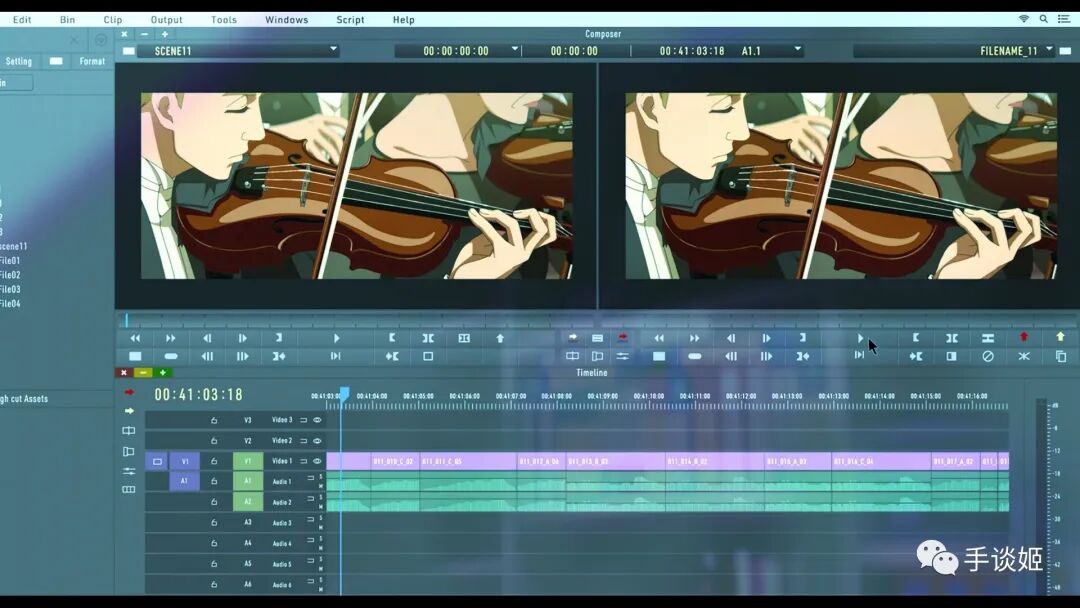Click blue playhead handle on timeline ruler
Screen dimensions: 1080x608
[x=344, y=393]
